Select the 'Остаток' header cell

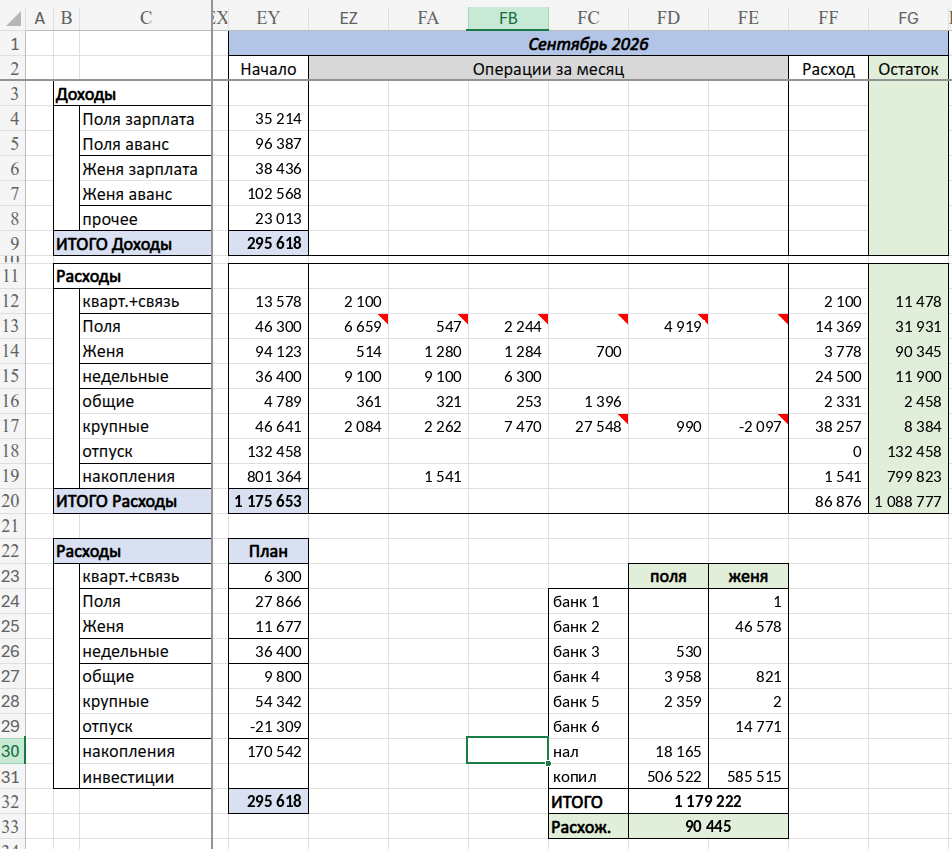point(908,69)
